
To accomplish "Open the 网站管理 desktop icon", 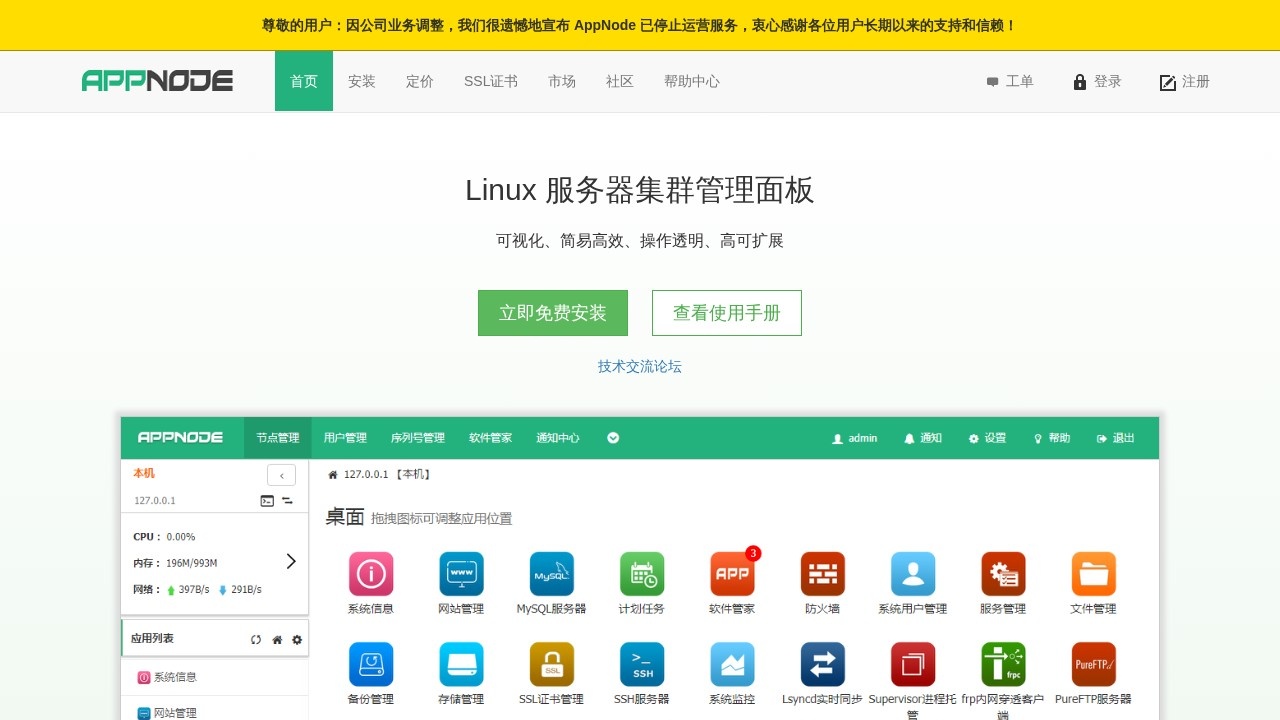I will tap(461, 574).
